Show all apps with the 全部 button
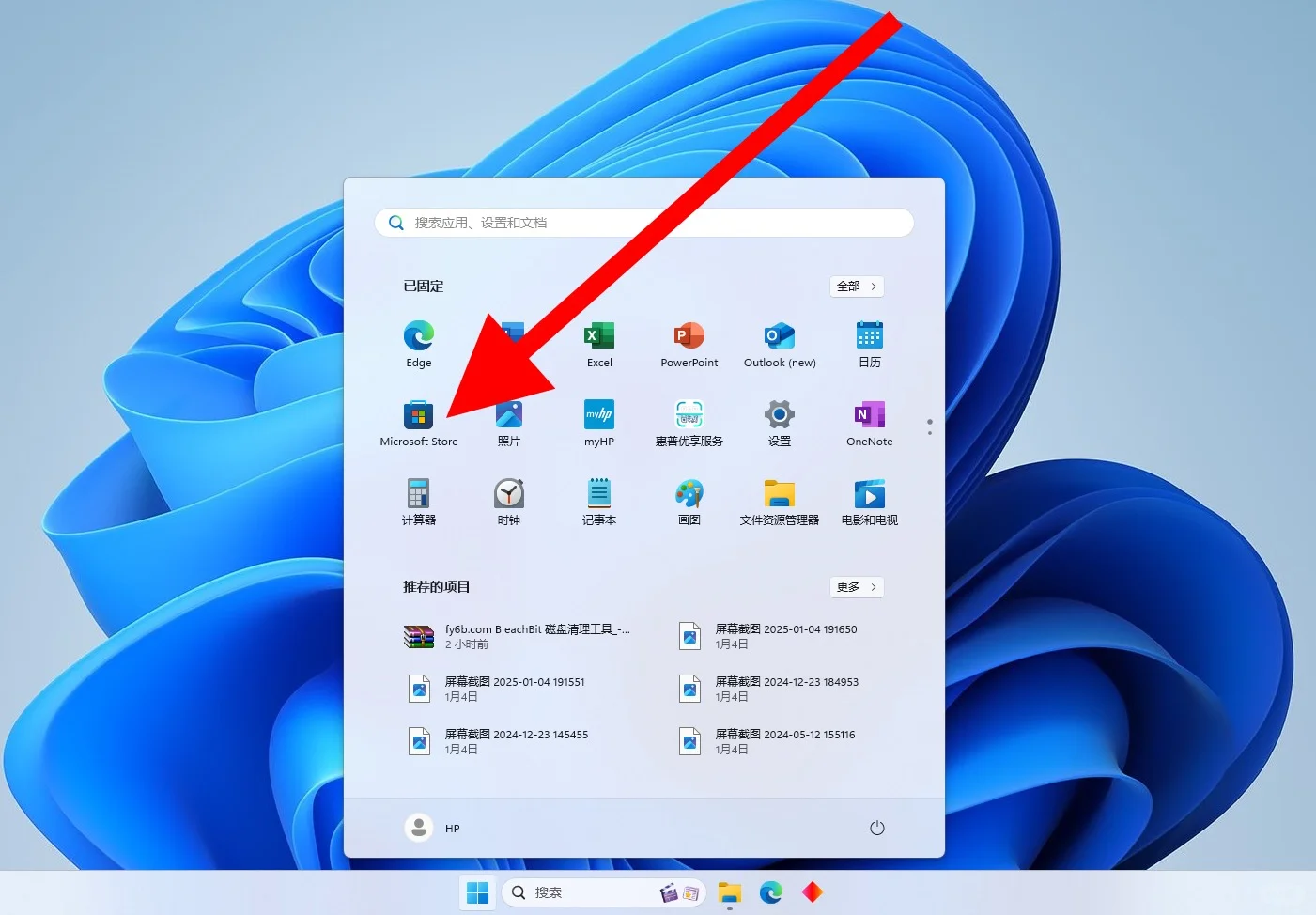This screenshot has height=915, width=1316. click(857, 287)
